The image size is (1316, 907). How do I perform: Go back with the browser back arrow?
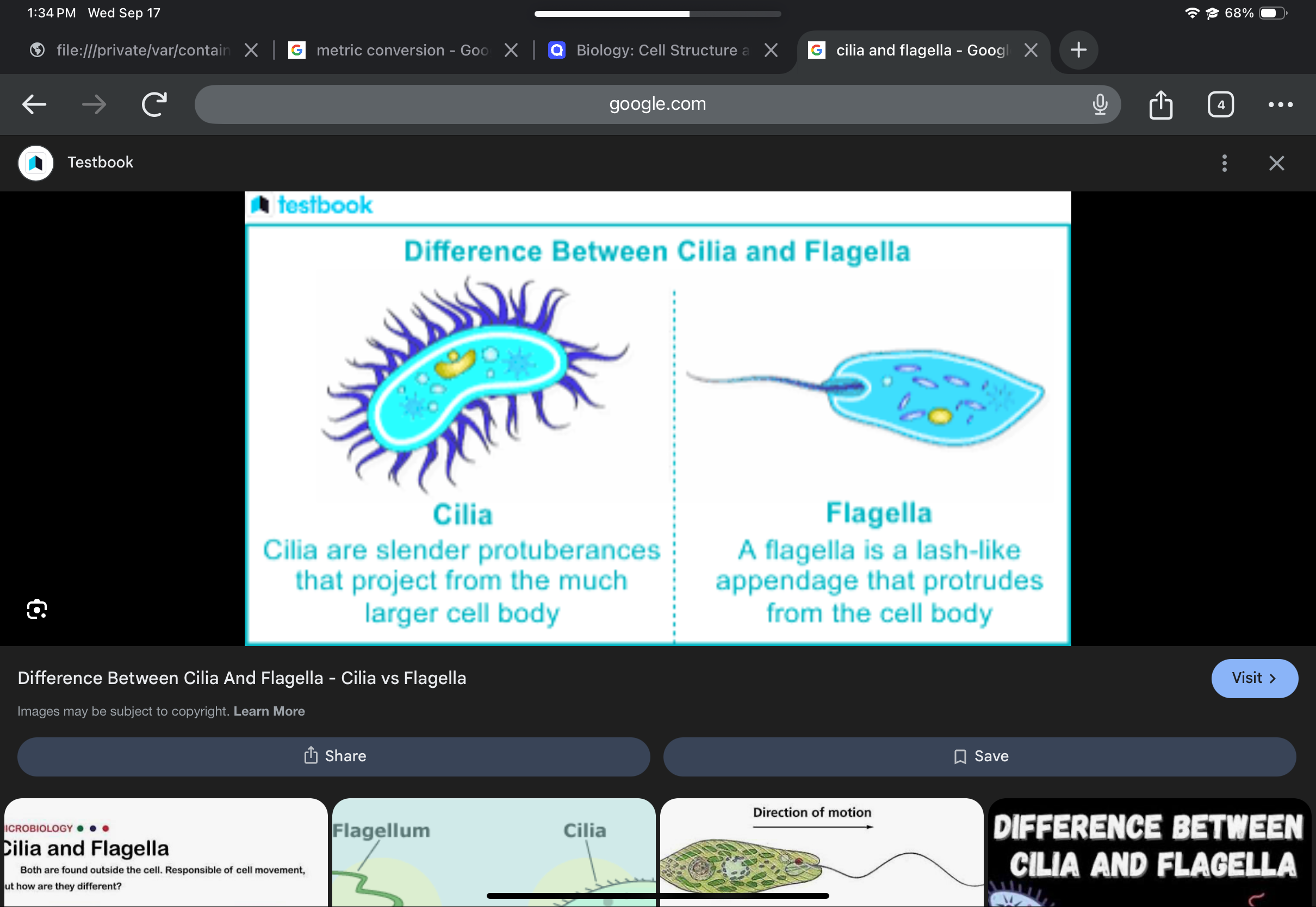tap(34, 104)
